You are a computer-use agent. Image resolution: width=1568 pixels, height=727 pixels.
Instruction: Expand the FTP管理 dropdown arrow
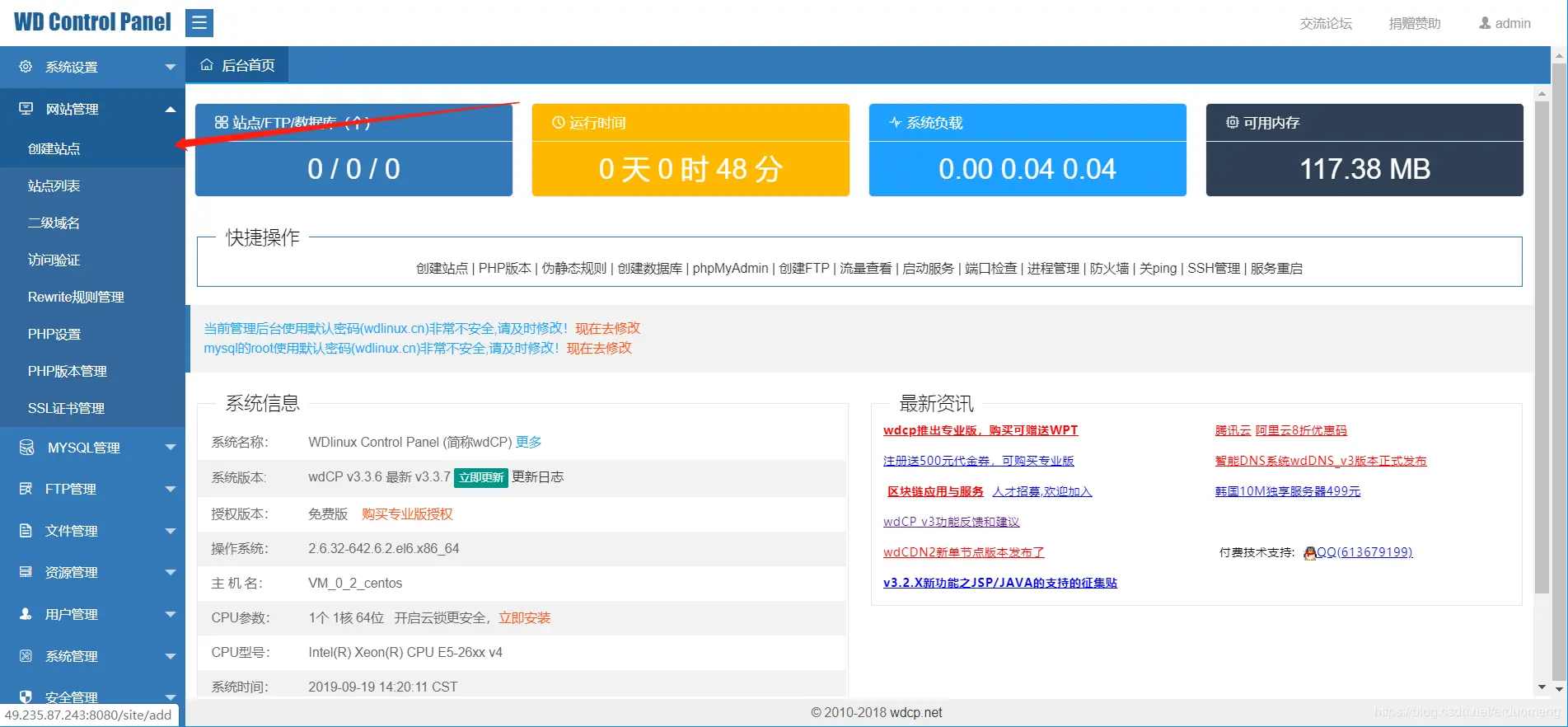coord(171,489)
